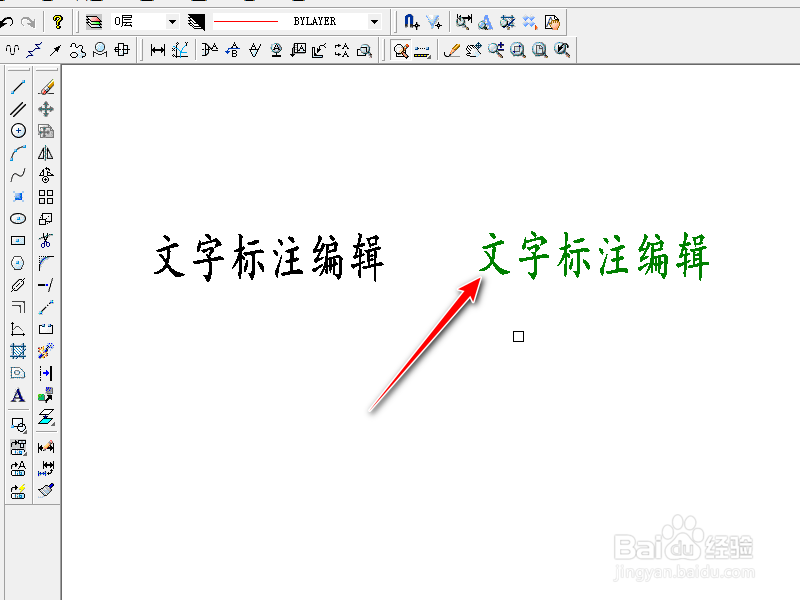800x600 pixels.
Task: Click the Redo arrow icon
Action: coord(28,22)
